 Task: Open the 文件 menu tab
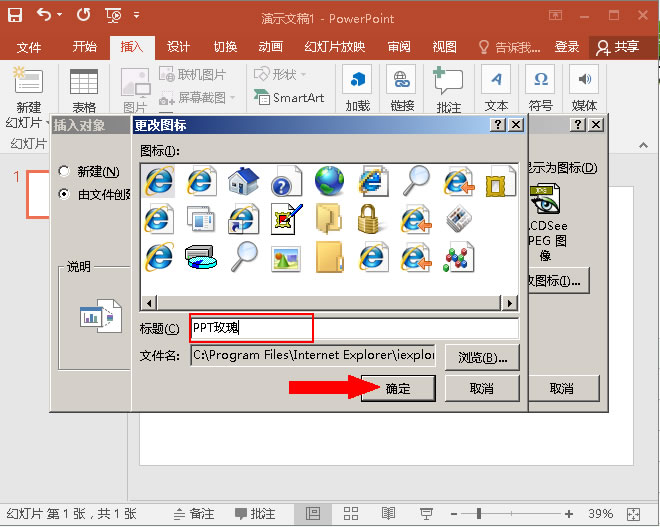click(29, 47)
